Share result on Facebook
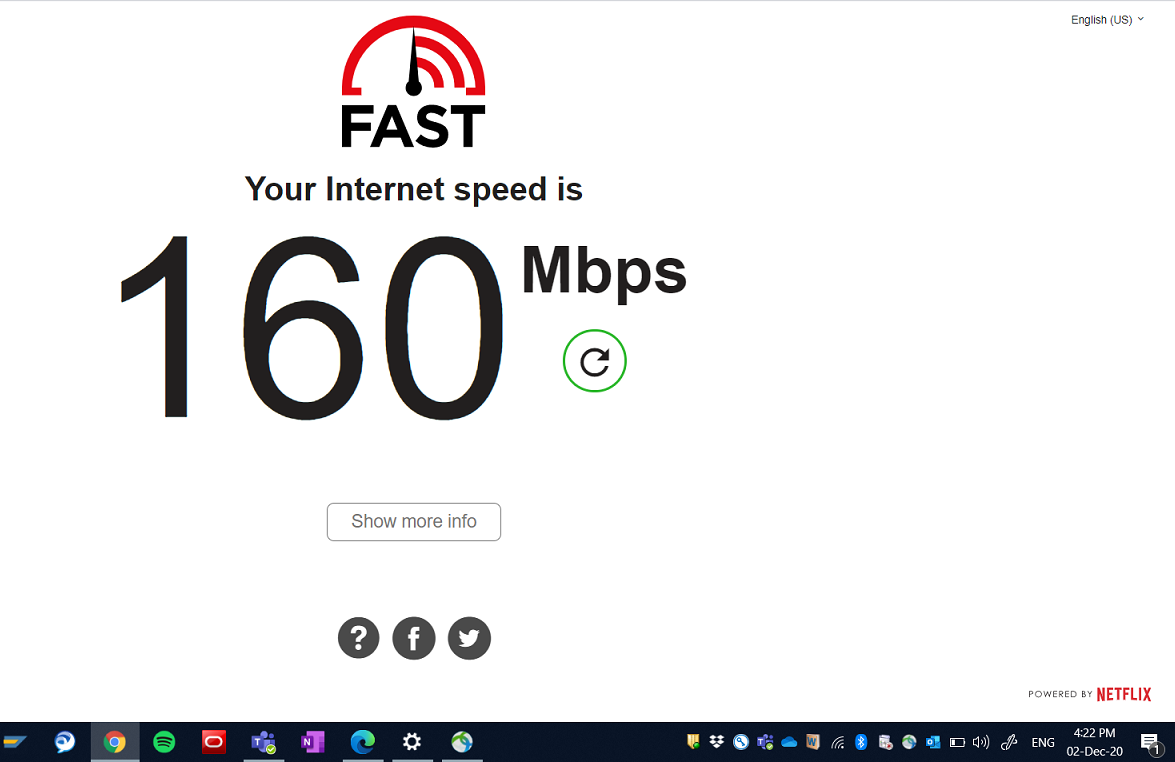 414,638
